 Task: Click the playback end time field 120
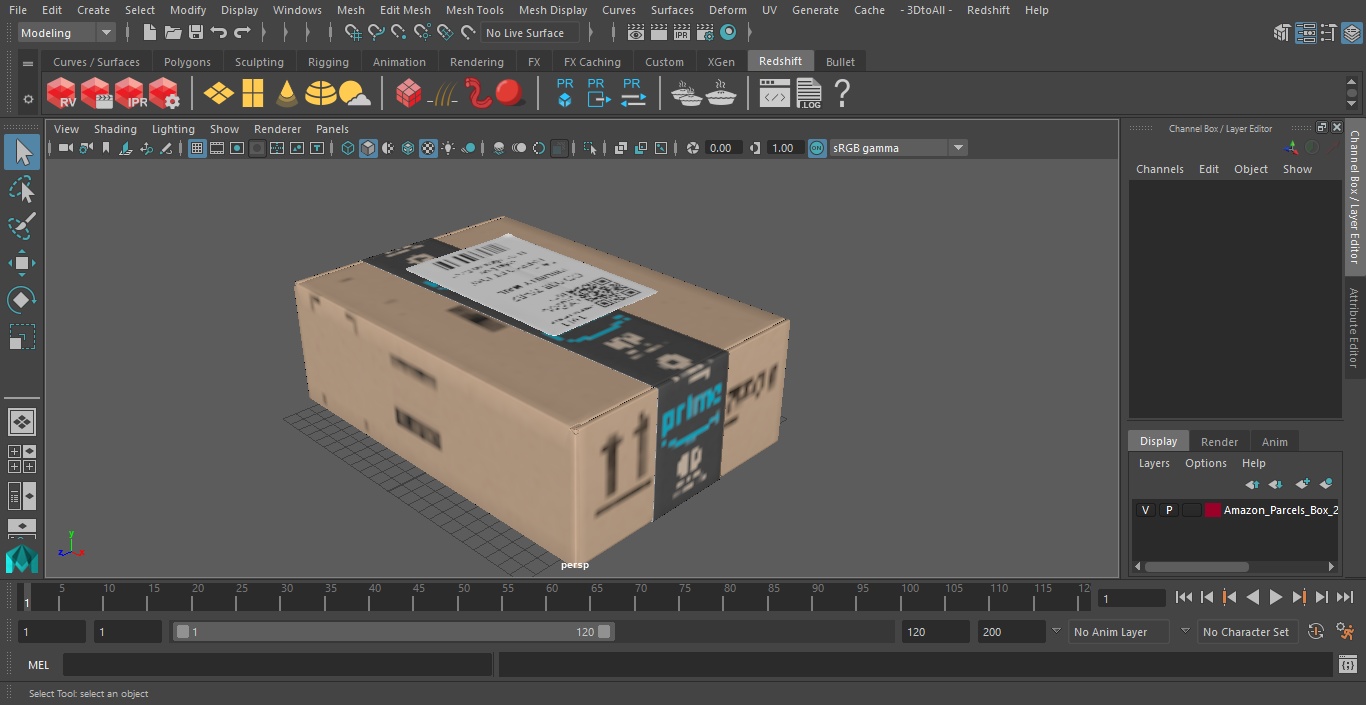click(x=935, y=632)
